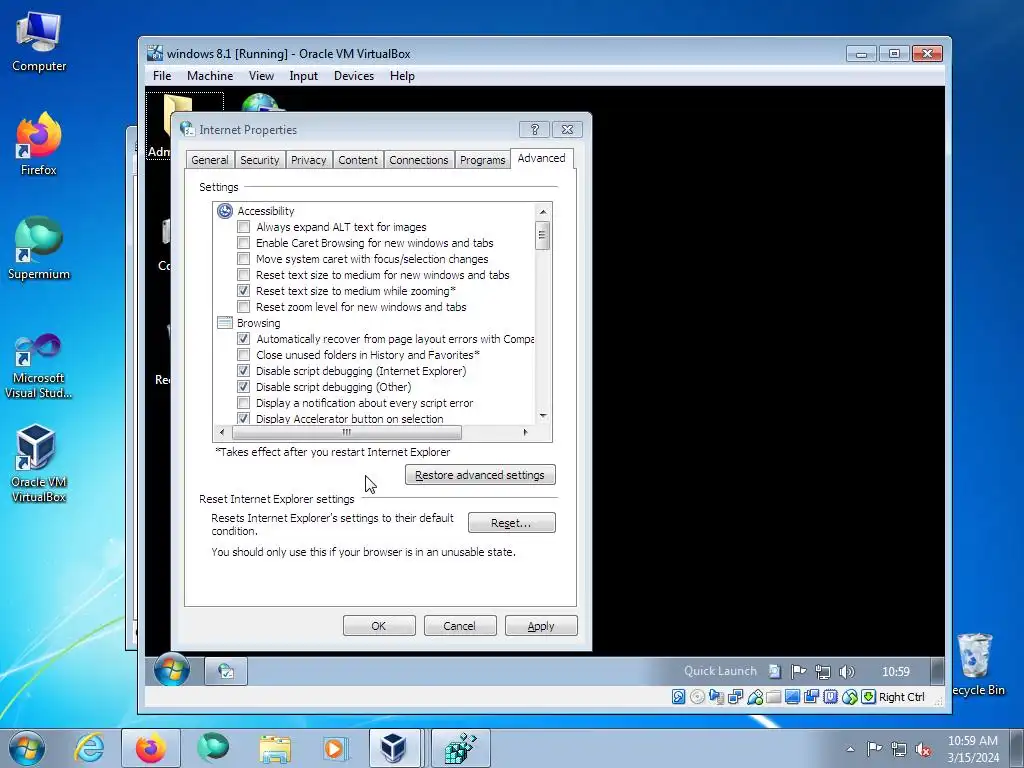Enable Always expand ALT text for images
This screenshot has height=768, width=1024.
point(244,227)
